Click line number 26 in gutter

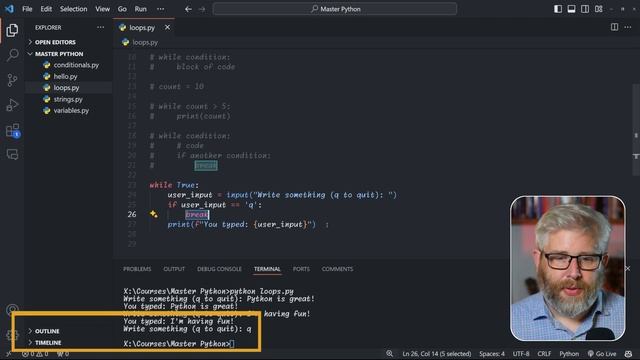coord(131,214)
